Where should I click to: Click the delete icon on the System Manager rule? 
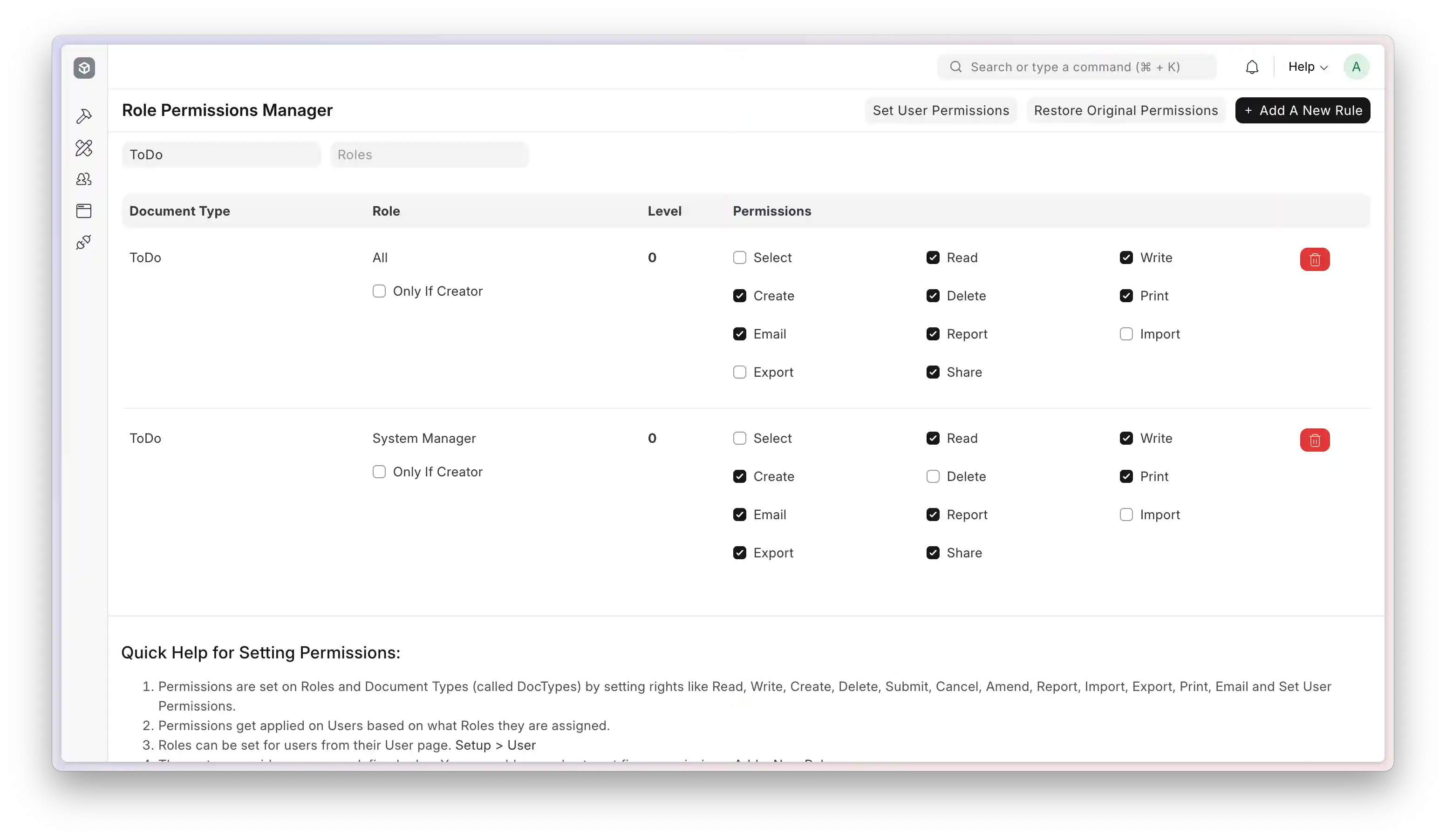click(x=1315, y=440)
